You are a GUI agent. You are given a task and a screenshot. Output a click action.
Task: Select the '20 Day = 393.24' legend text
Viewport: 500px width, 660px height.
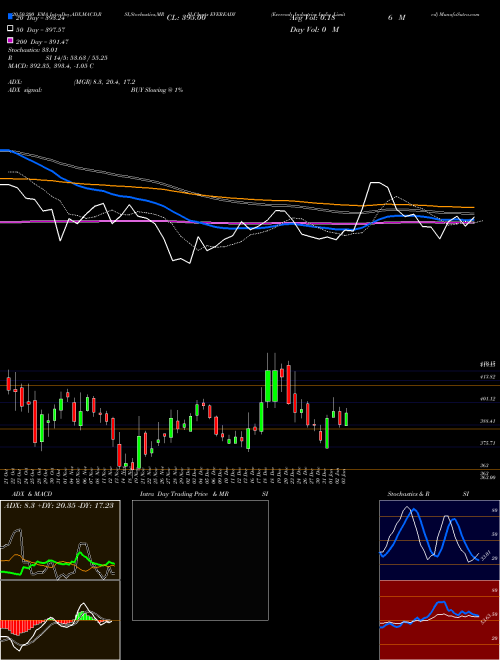pos(42,18)
